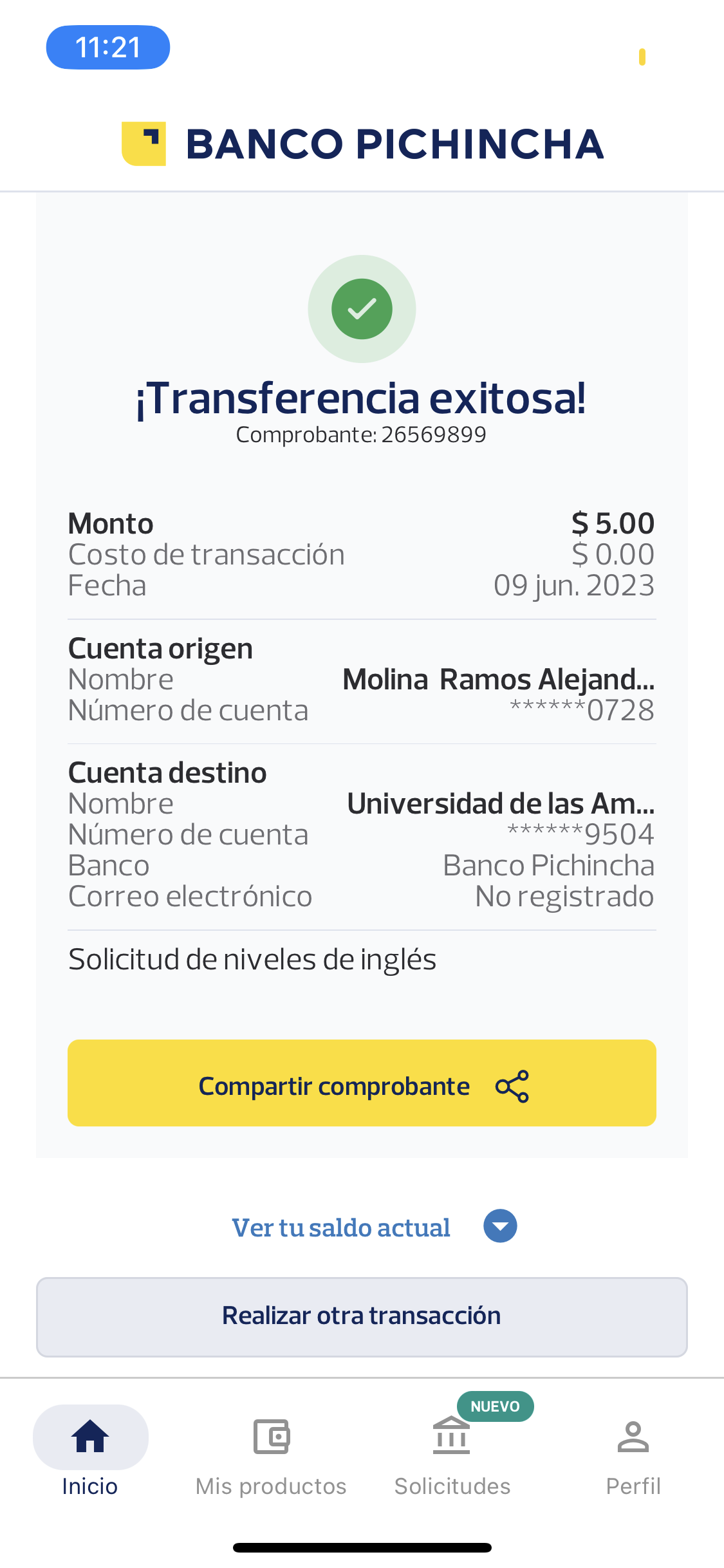This screenshot has height=1568, width=724.
Task: Tap the ¡Transferencia exitosa! heading
Action: tap(361, 398)
